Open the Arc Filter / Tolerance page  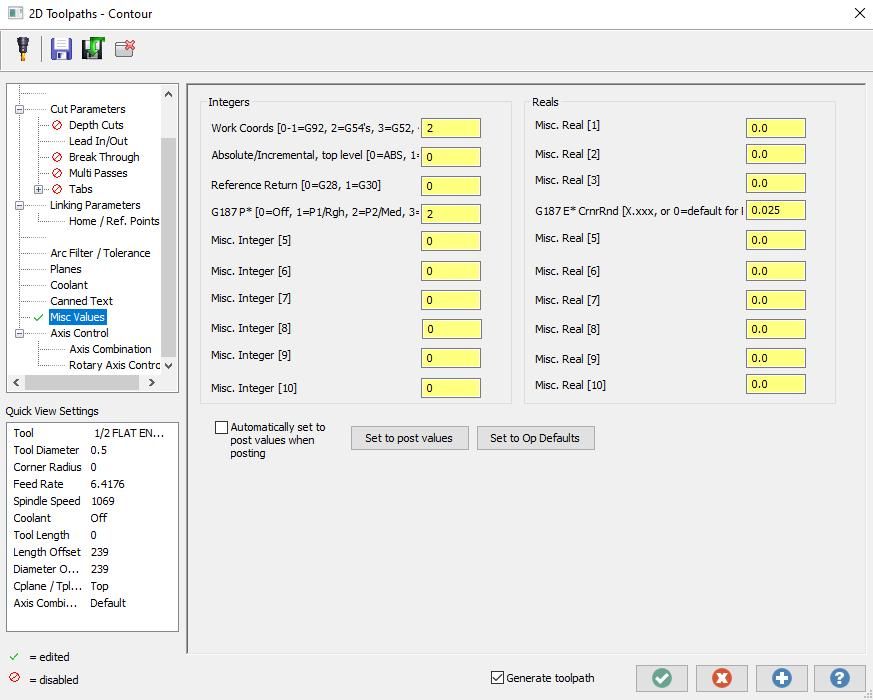[100, 253]
